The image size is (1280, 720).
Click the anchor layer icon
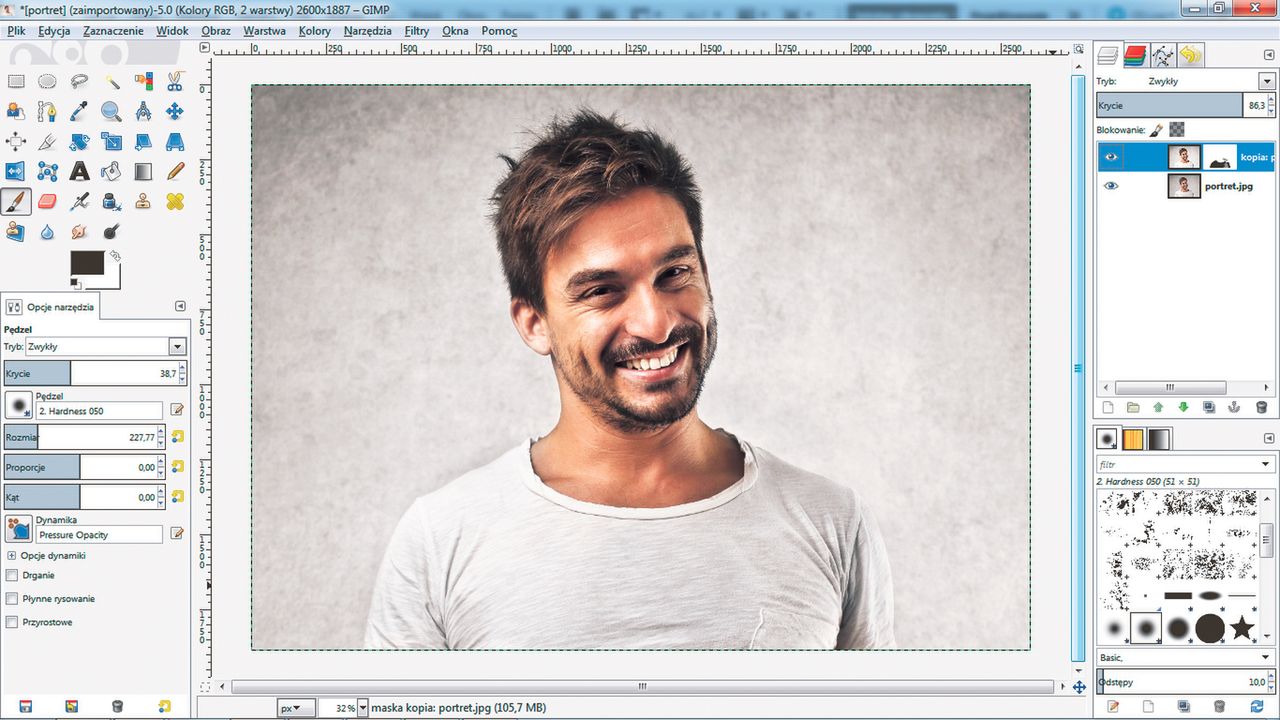1235,407
